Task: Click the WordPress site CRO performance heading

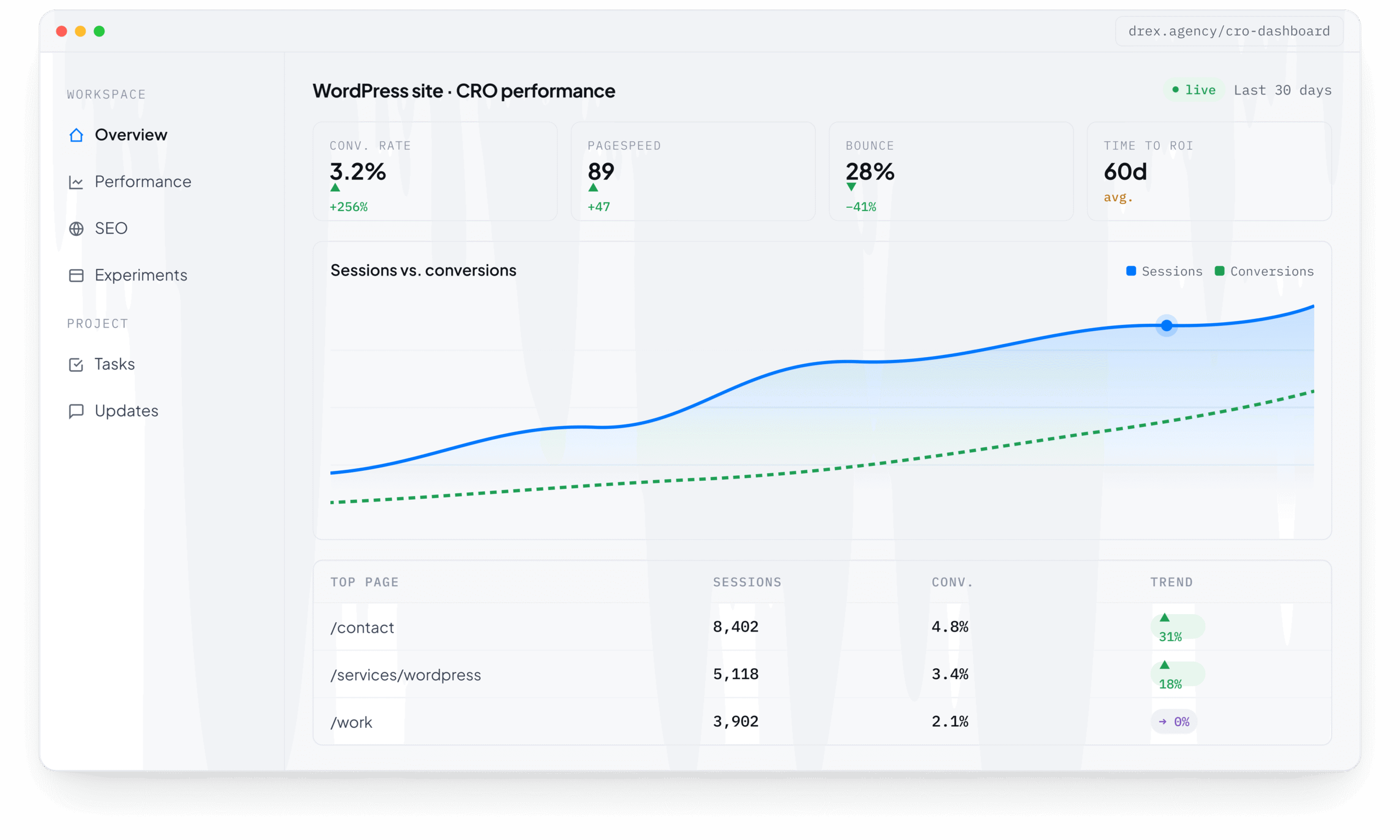Action: click(464, 91)
